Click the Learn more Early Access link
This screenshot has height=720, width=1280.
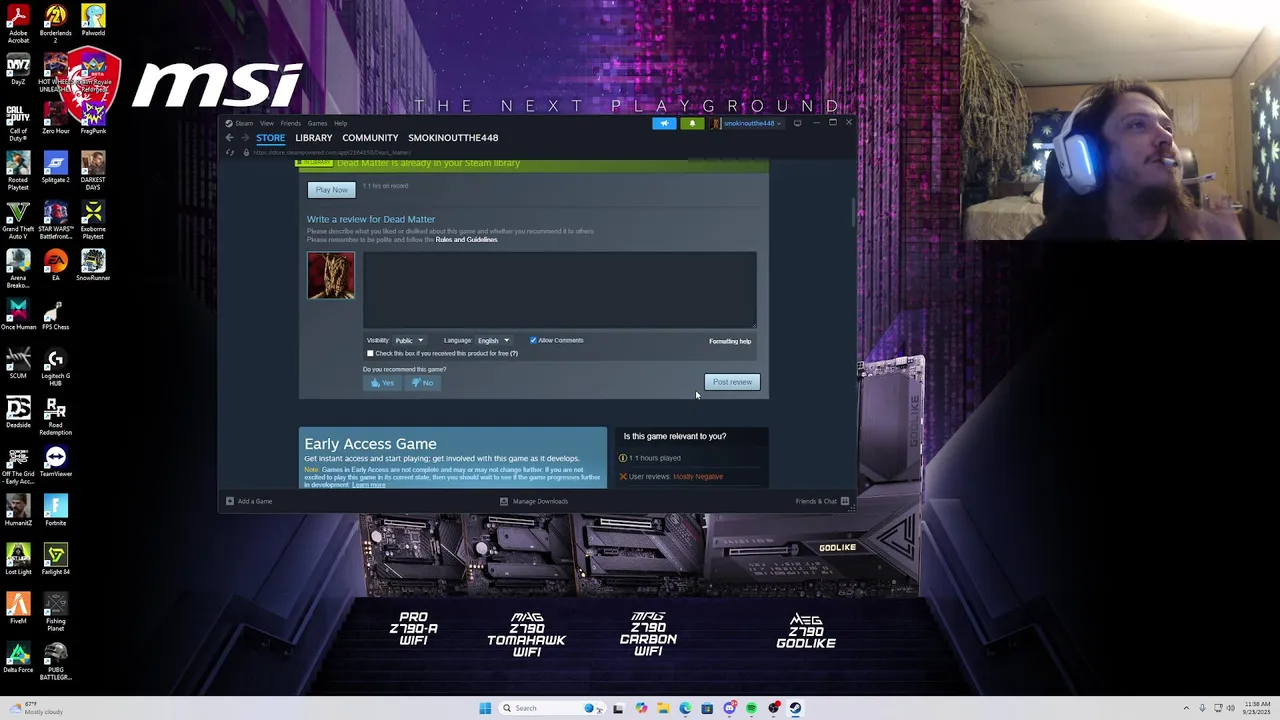point(369,485)
